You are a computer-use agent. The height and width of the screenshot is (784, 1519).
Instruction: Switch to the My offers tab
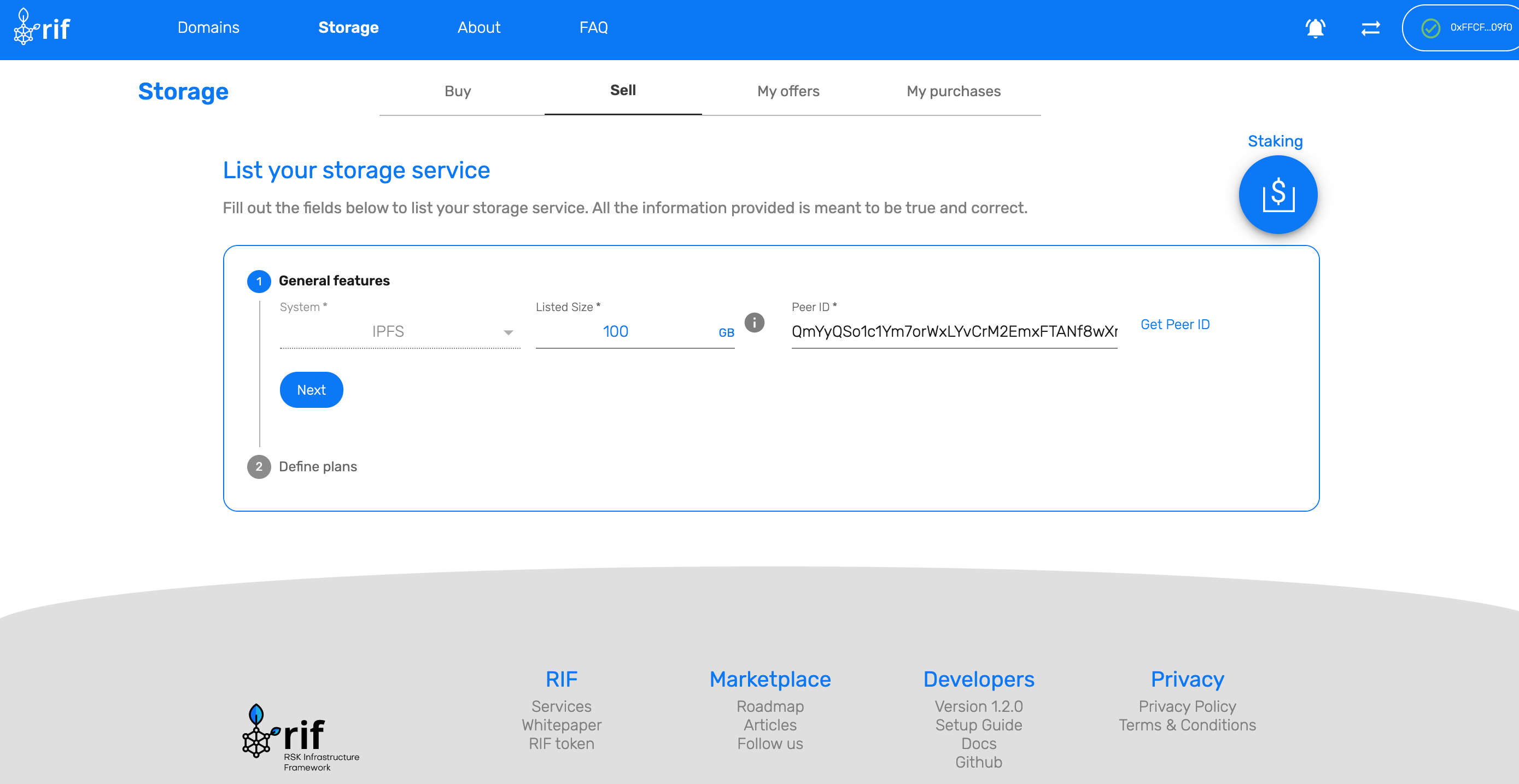[x=788, y=91]
